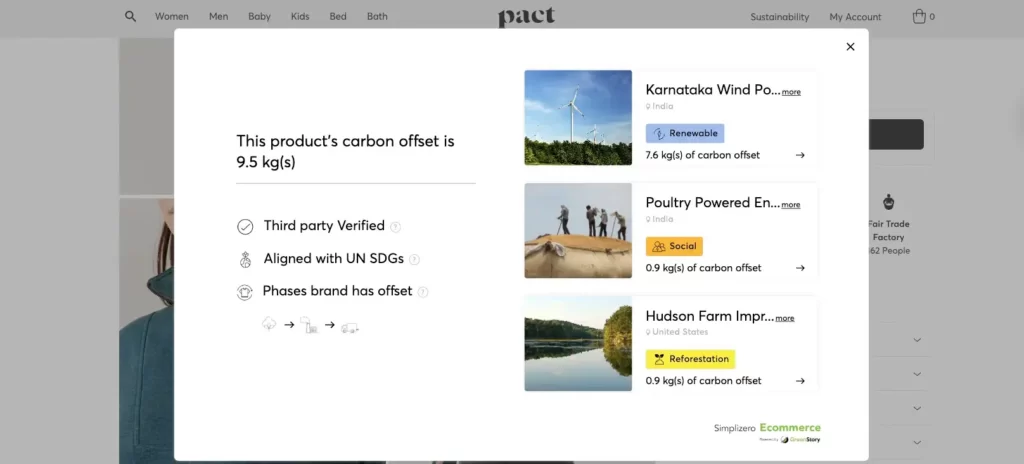Viewport: 1024px width, 464px height.
Task: Show help for Phases brand has offset
Action: [423, 292]
